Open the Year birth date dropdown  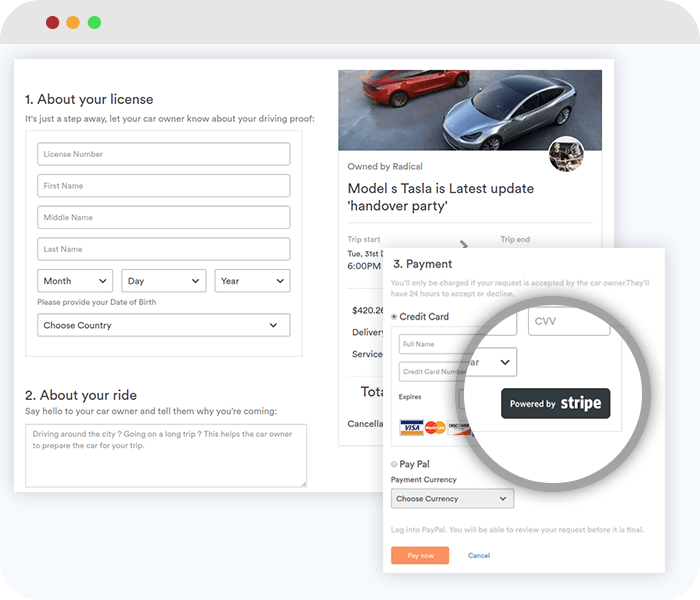pyautogui.click(x=252, y=281)
